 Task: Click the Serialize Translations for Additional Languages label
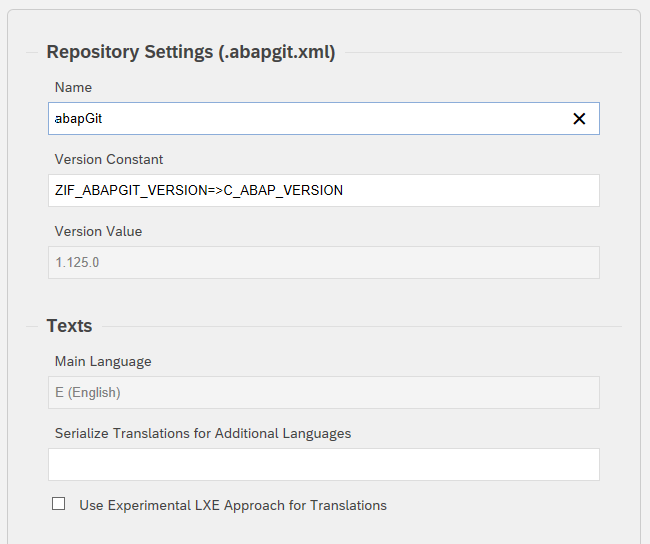(x=203, y=433)
